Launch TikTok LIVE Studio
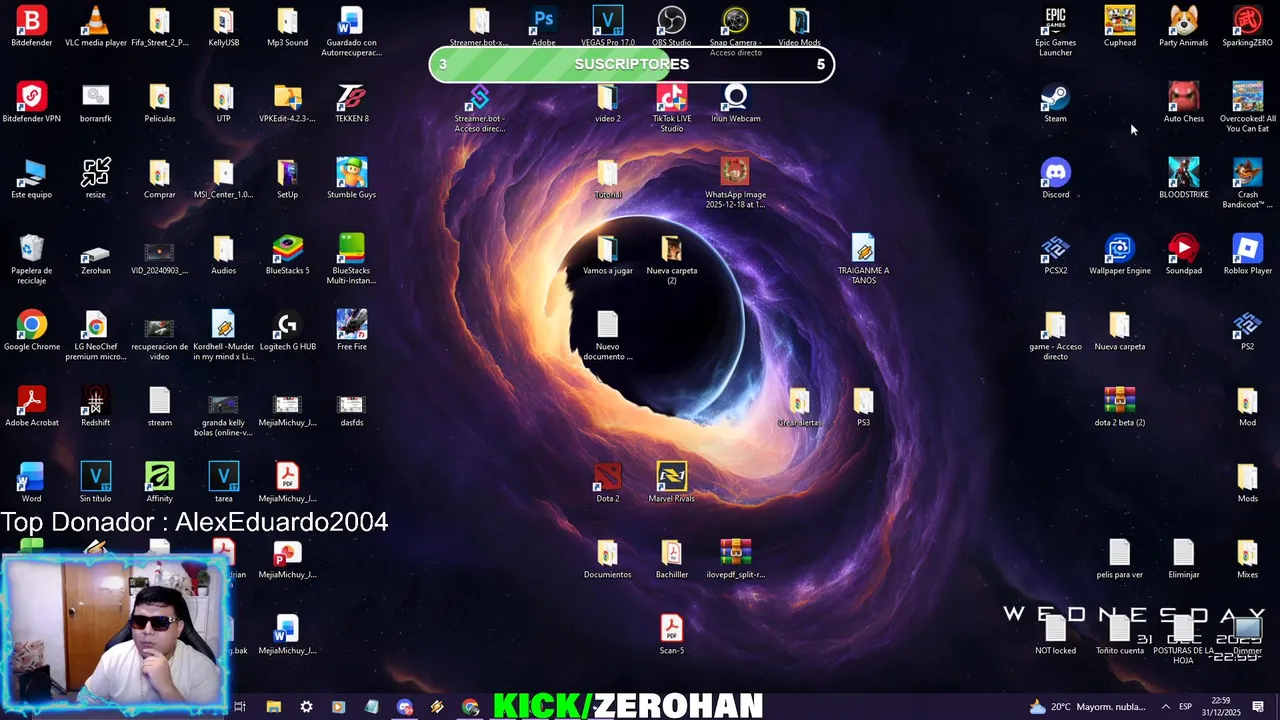The height and width of the screenshot is (720, 1280). [672, 108]
